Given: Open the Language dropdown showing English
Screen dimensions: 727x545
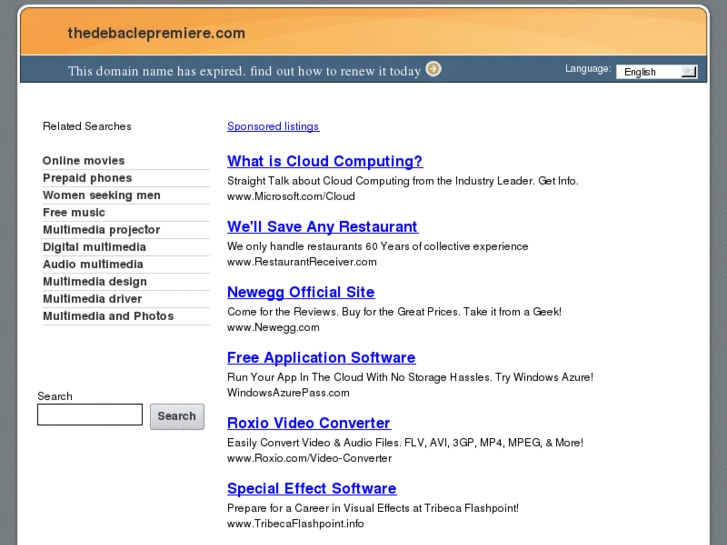Looking at the screenshot, I should (x=657, y=72).
